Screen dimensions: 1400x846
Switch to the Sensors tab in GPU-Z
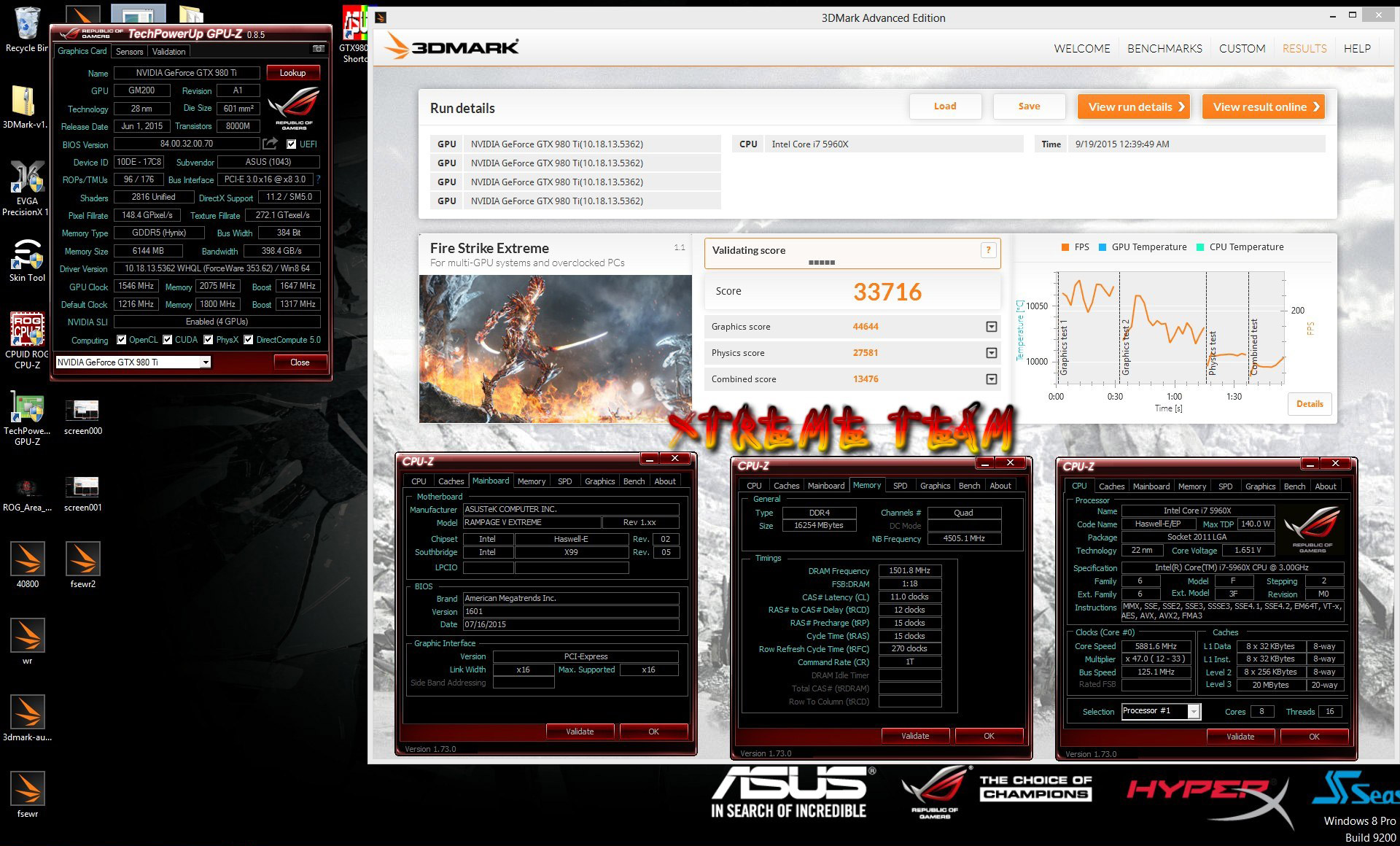(129, 52)
